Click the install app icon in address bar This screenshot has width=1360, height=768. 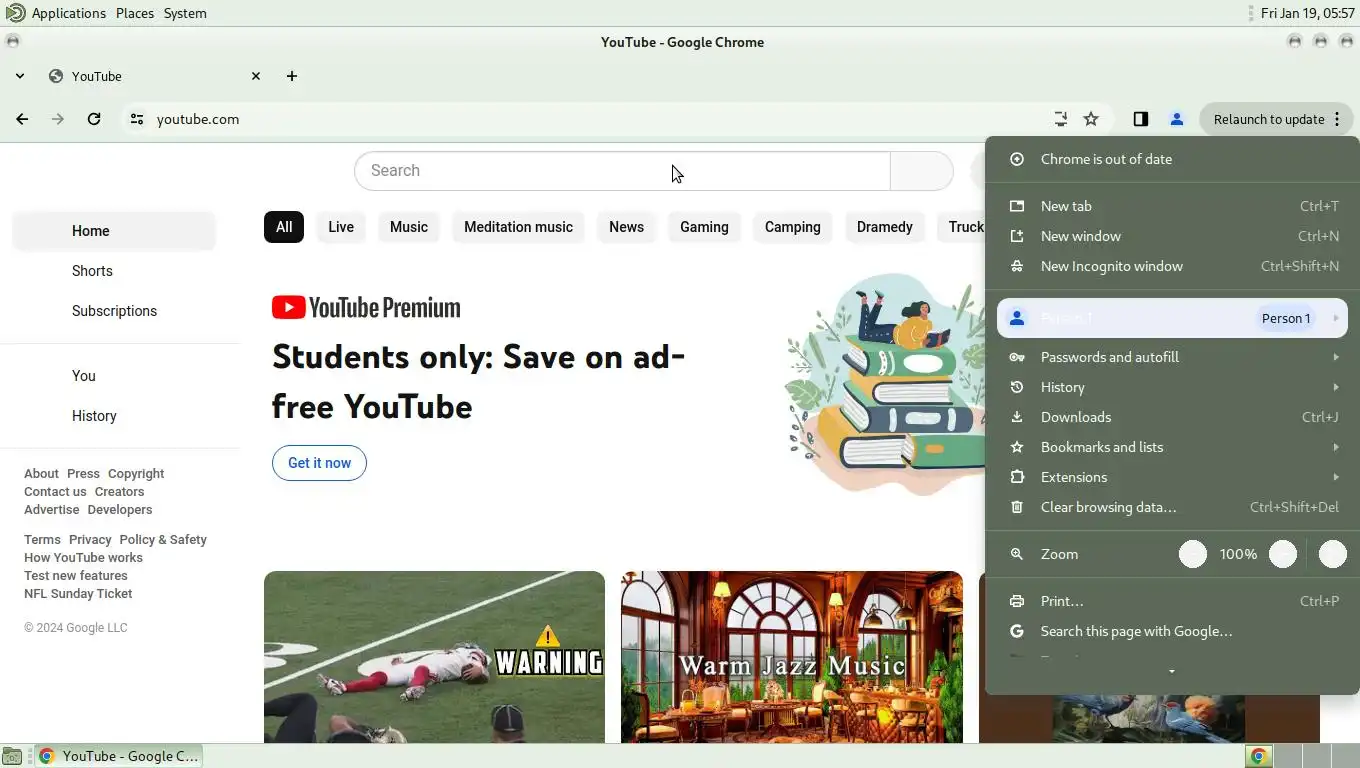coord(1060,119)
